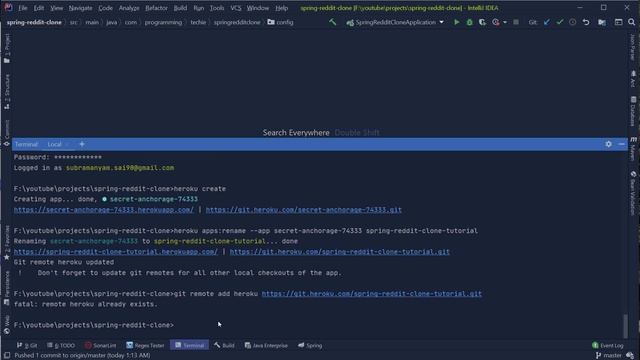Open terminal panel settings gear
Image resolution: width=640 pixels, height=360 pixels.
608,144
